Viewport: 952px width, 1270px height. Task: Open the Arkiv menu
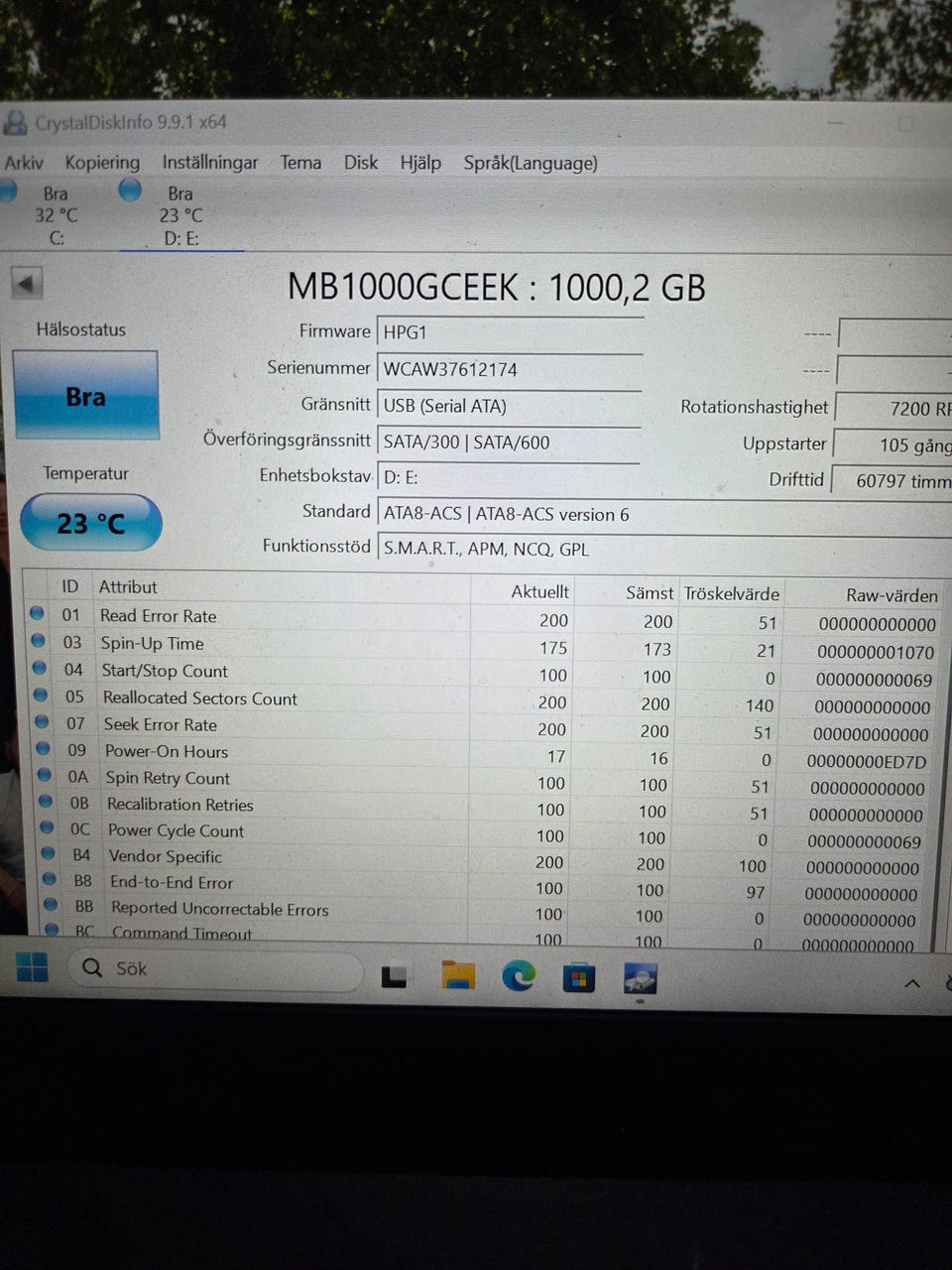tap(24, 163)
